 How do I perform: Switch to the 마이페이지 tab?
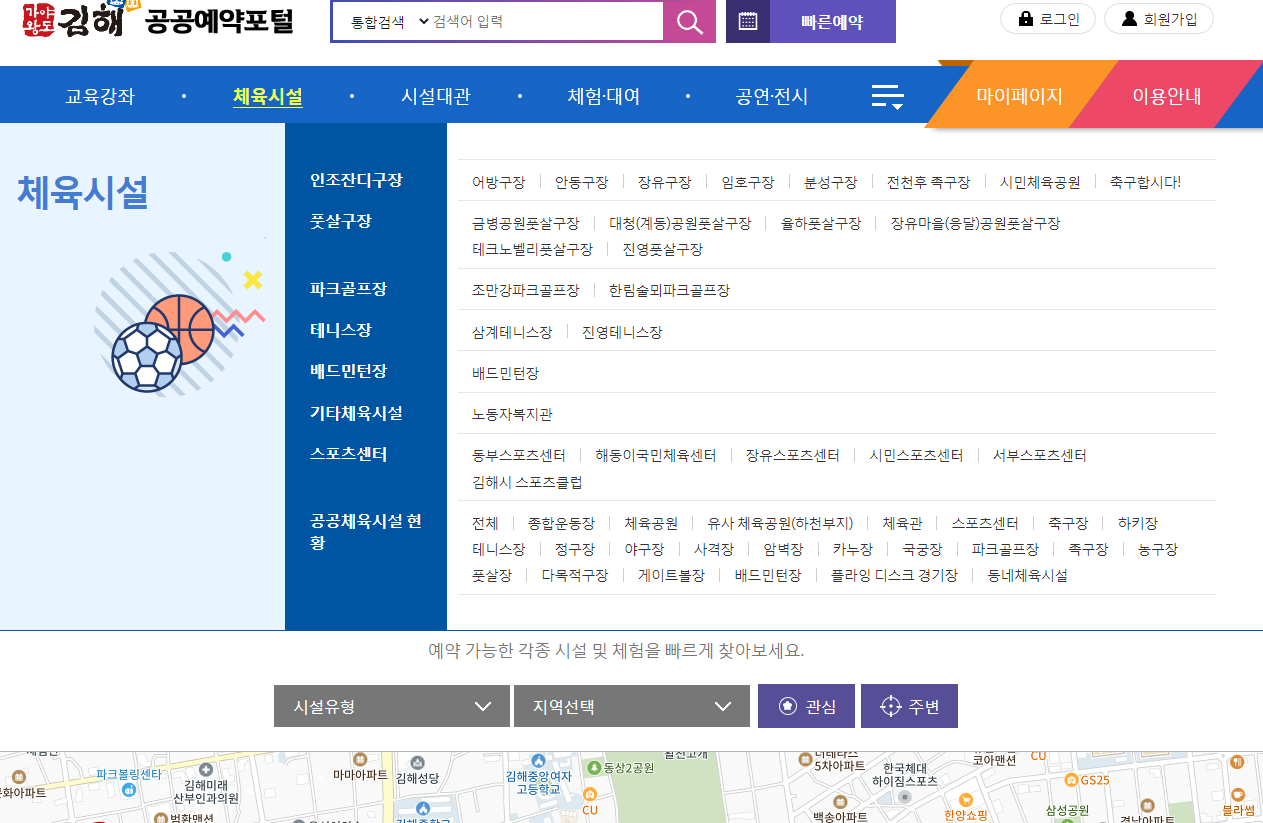[x=1021, y=94]
